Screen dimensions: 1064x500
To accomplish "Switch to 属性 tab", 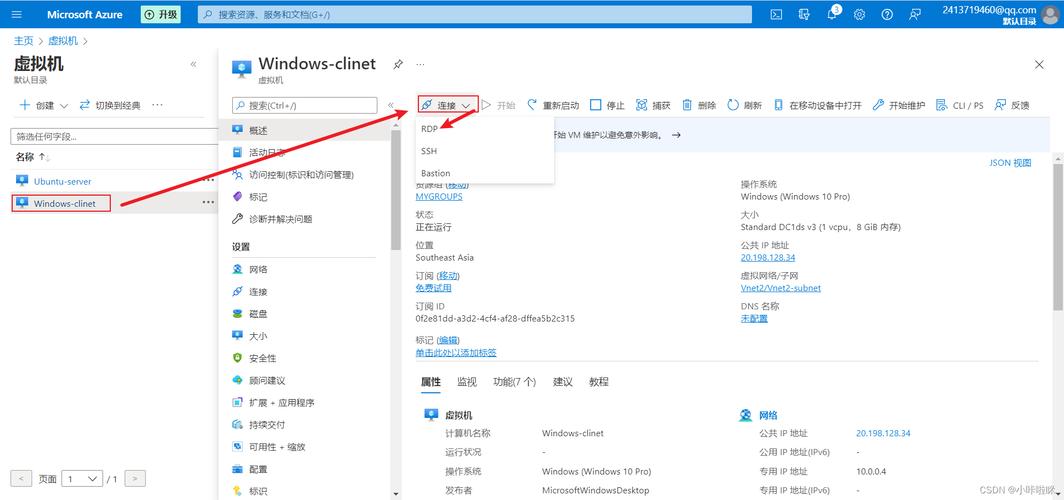I will pyautogui.click(x=431, y=382).
